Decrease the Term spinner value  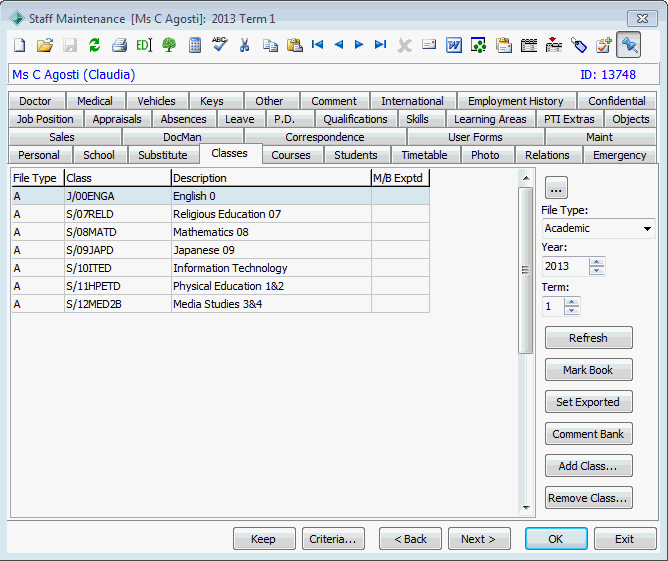[571, 310]
